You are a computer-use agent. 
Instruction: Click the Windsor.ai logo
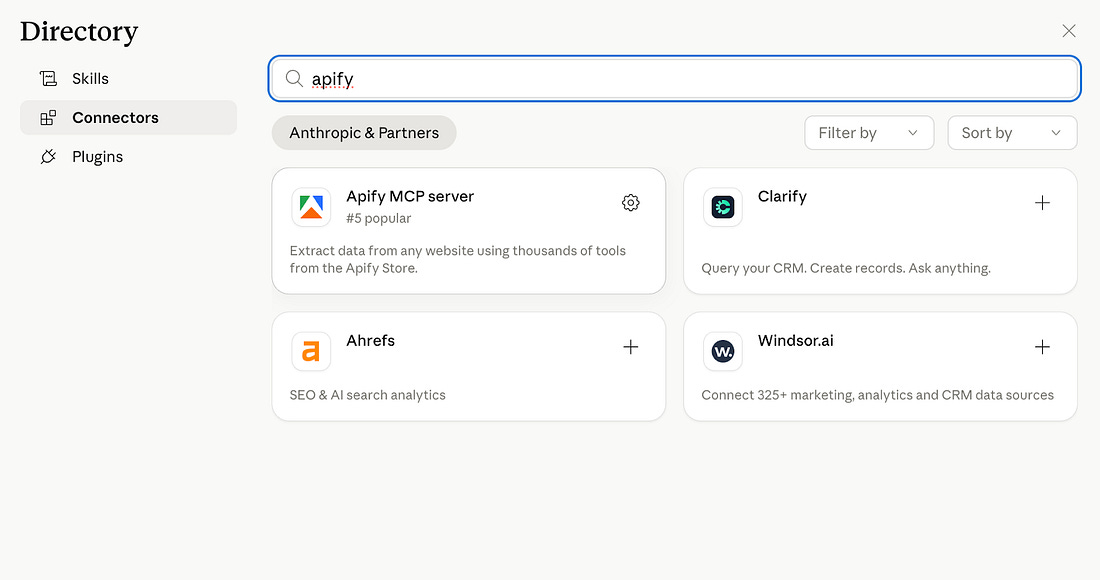(x=723, y=351)
